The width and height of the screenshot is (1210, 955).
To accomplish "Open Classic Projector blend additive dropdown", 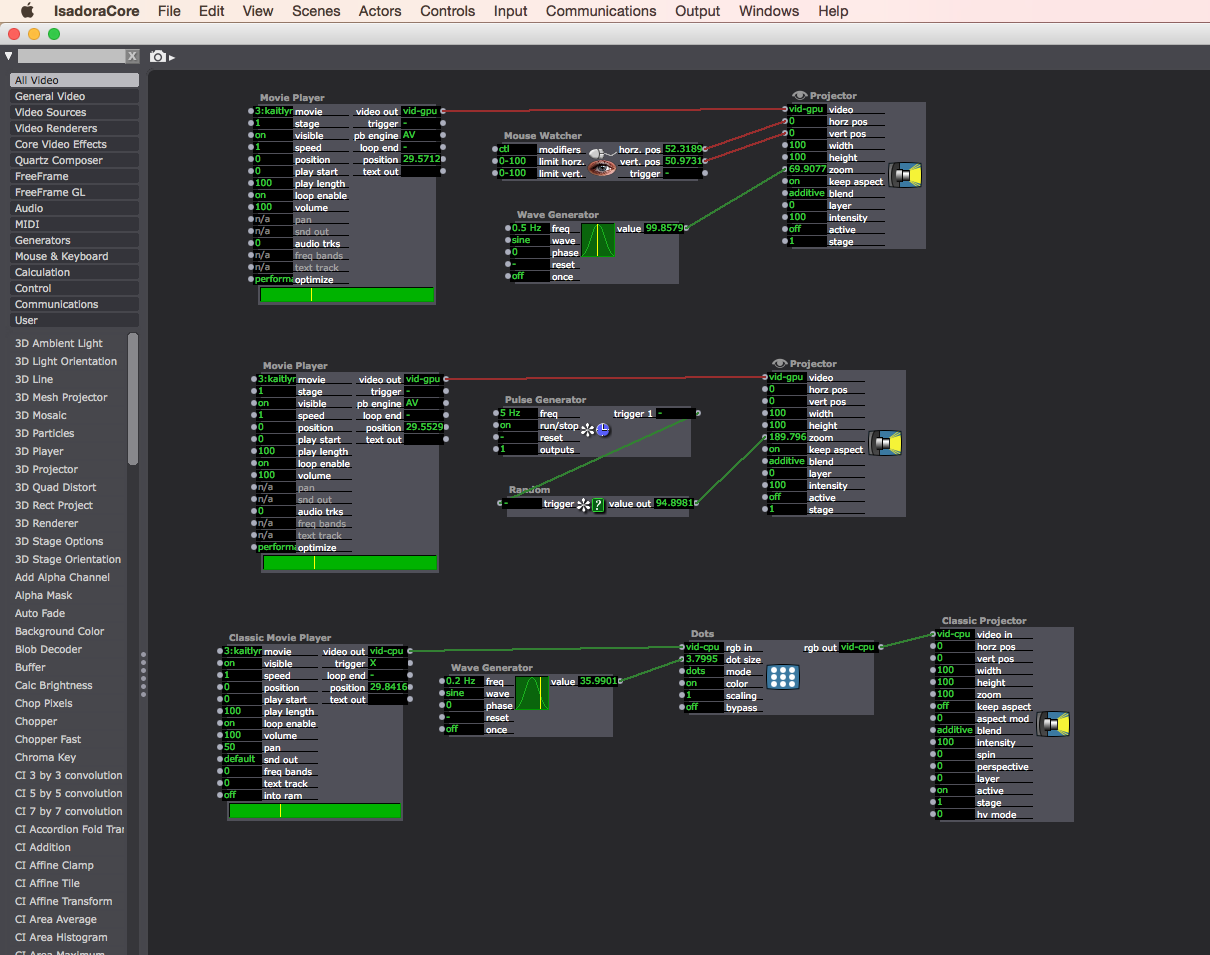I will [954, 731].
